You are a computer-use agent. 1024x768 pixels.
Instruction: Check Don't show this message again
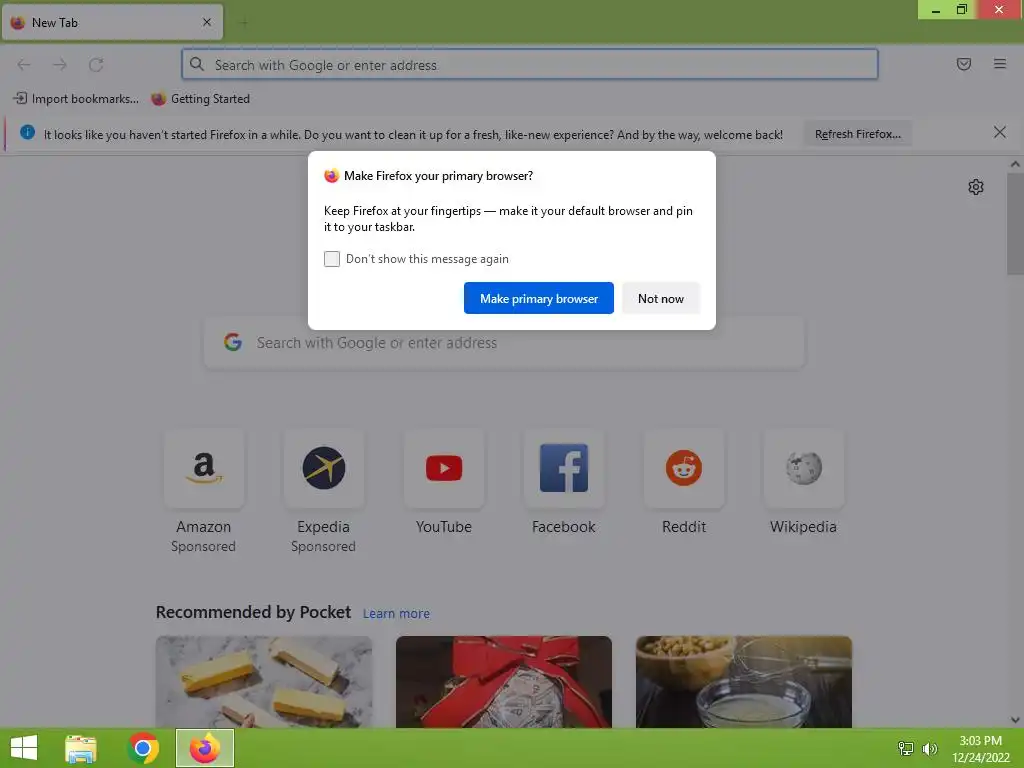pos(332,259)
